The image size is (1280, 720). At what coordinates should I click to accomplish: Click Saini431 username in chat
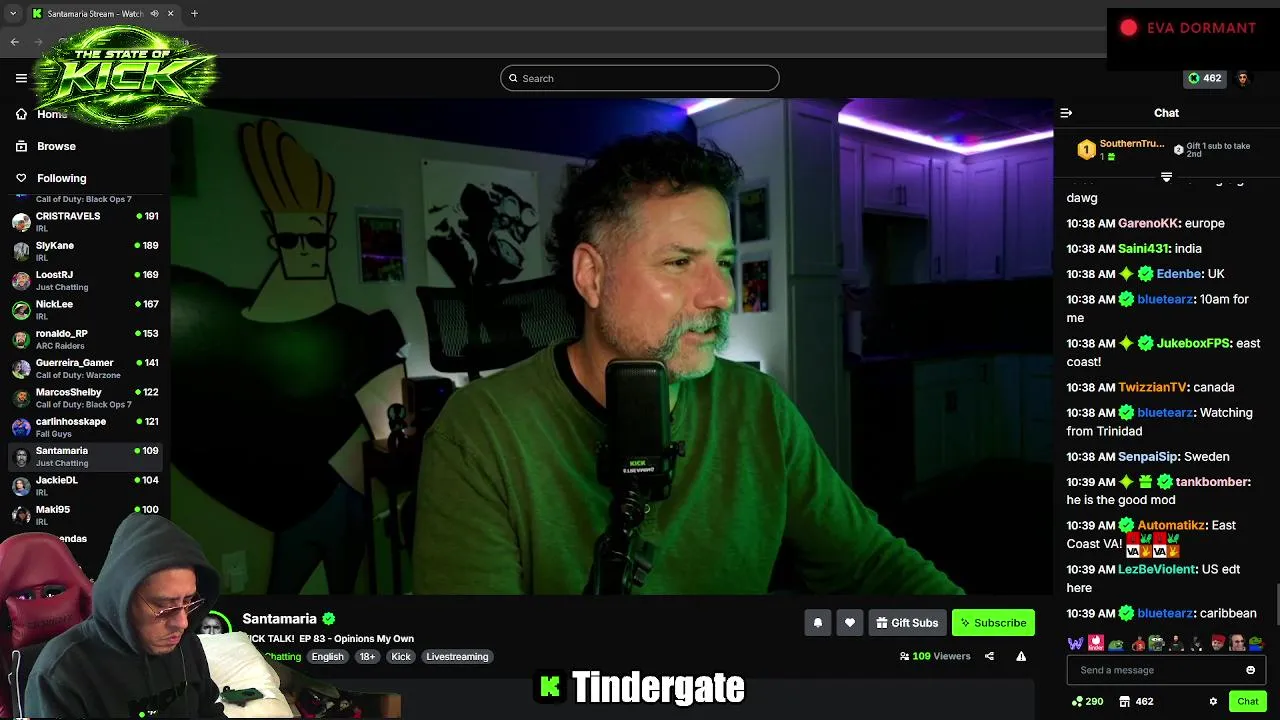[1144, 248]
